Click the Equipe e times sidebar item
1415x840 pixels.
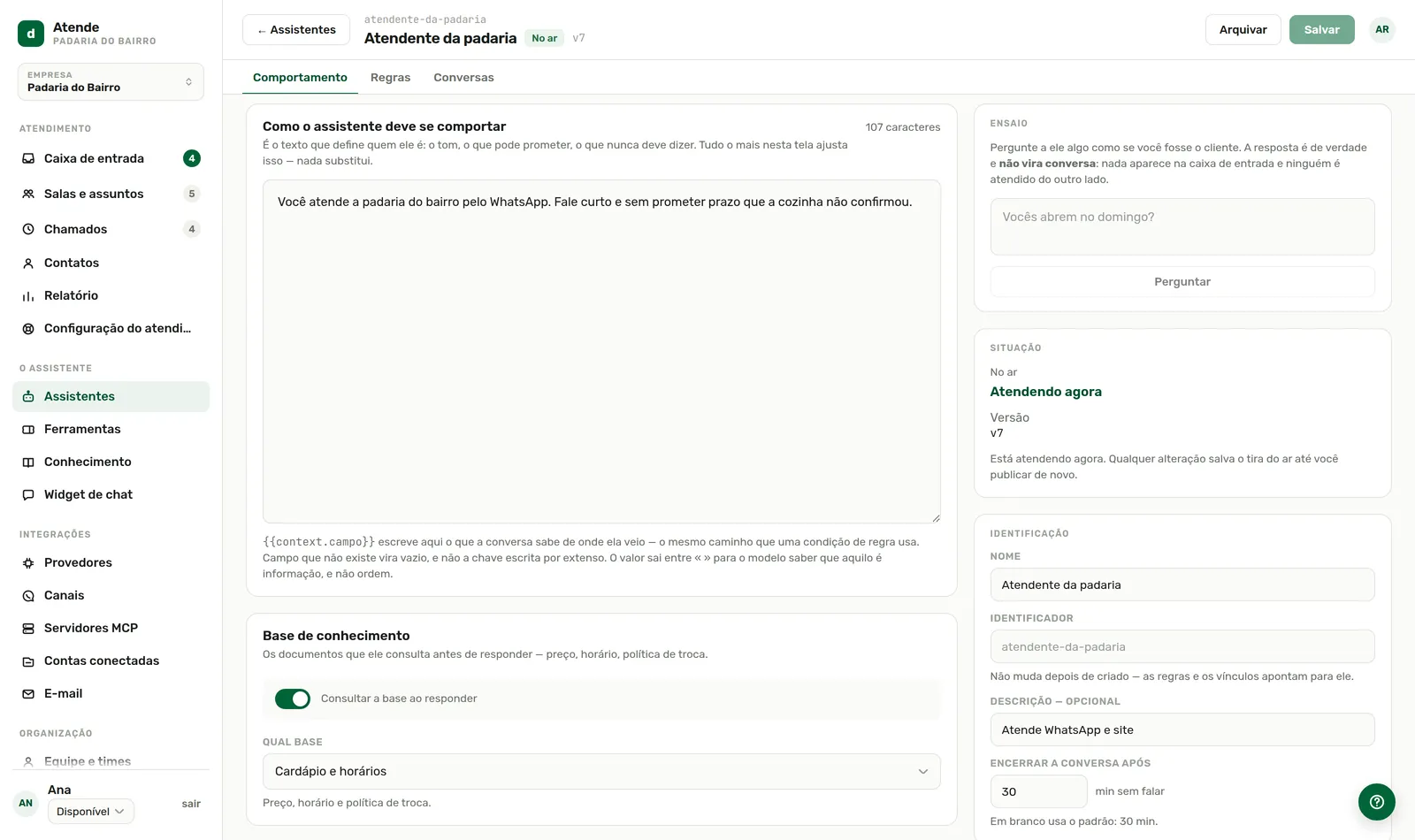tap(111, 760)
